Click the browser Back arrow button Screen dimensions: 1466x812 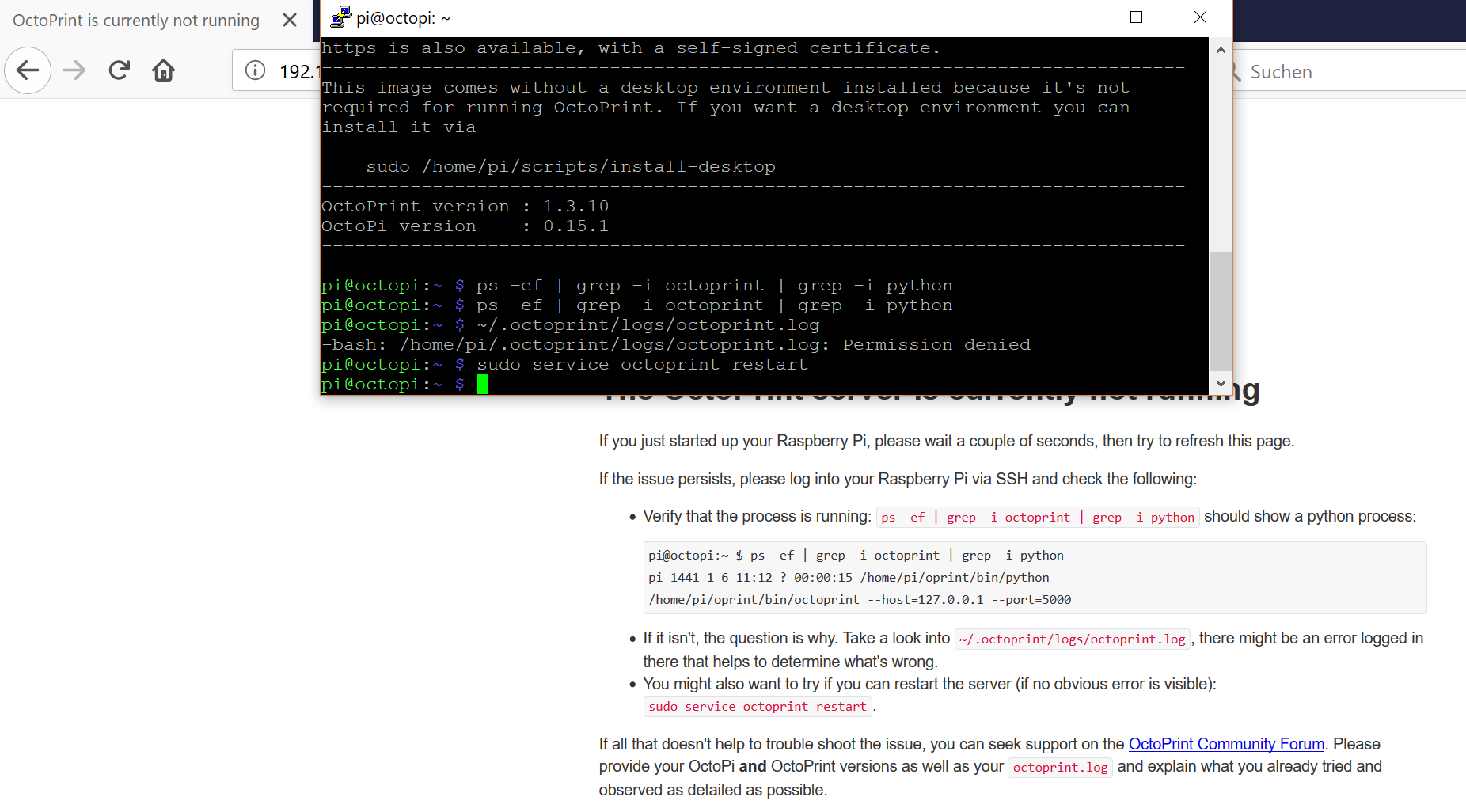coord(28,70)
